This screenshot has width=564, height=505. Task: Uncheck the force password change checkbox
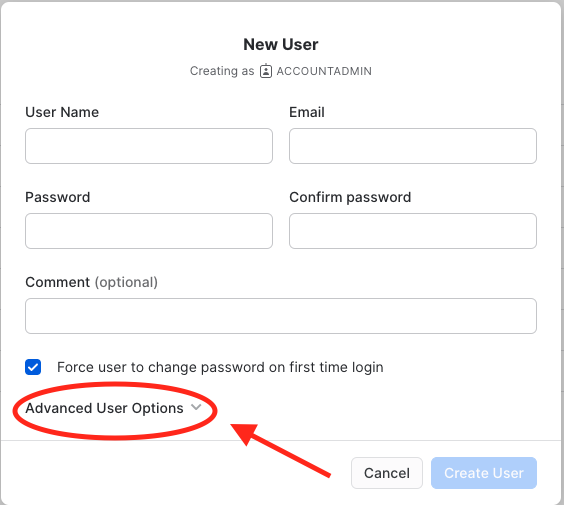(33, 367)
